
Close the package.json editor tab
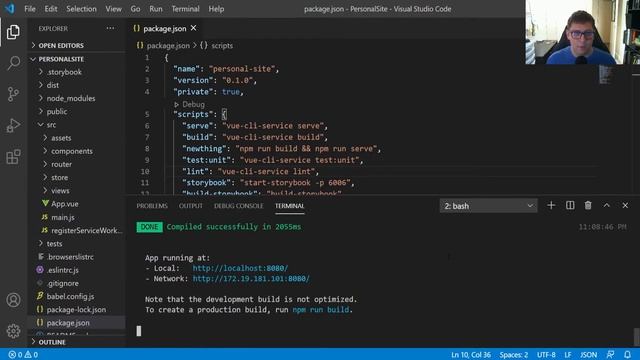[x=193, y=28]
